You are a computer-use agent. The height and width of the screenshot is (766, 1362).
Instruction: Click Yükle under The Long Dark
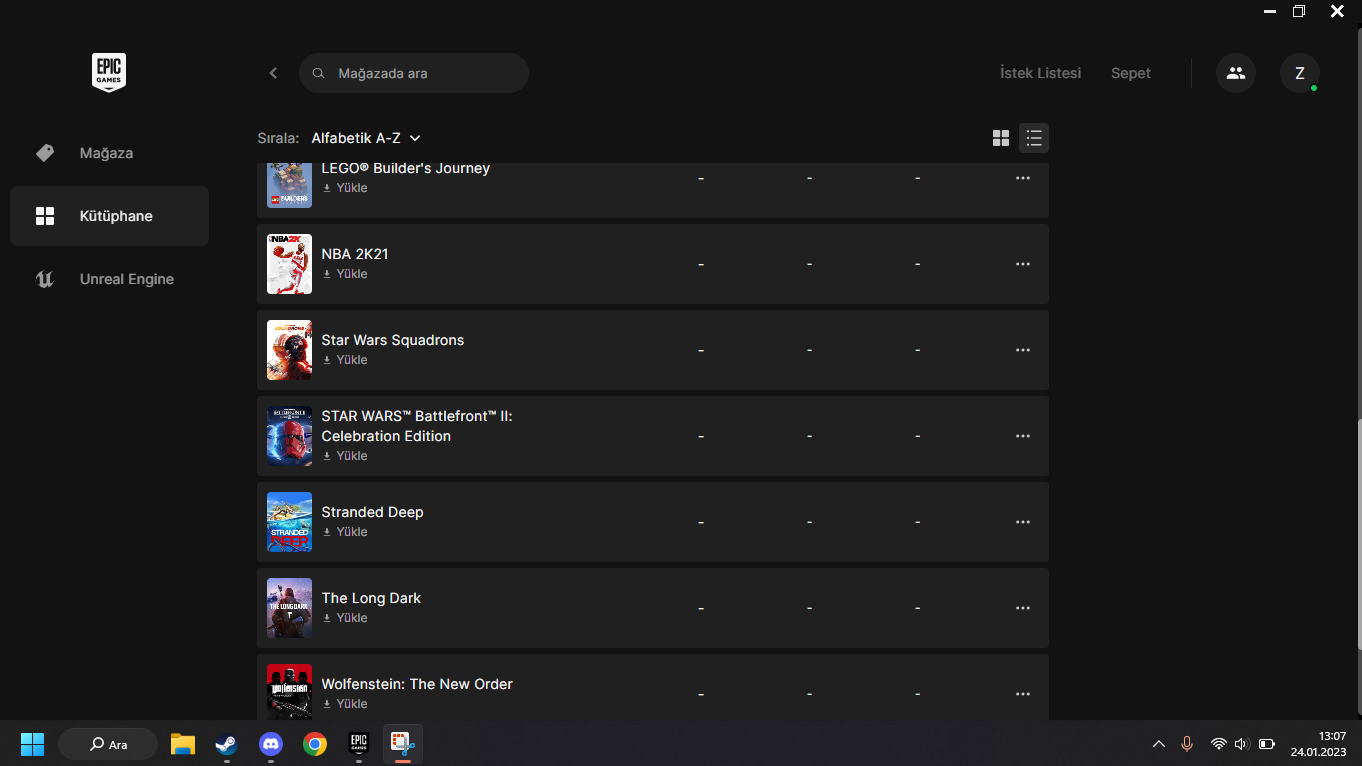pyautogui.click(x=345, y=618)
